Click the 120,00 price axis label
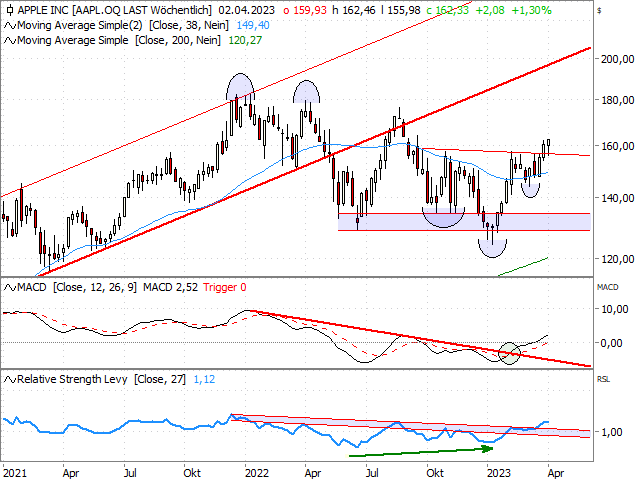Viewport: 640px width, 480px height. (618, 259)
